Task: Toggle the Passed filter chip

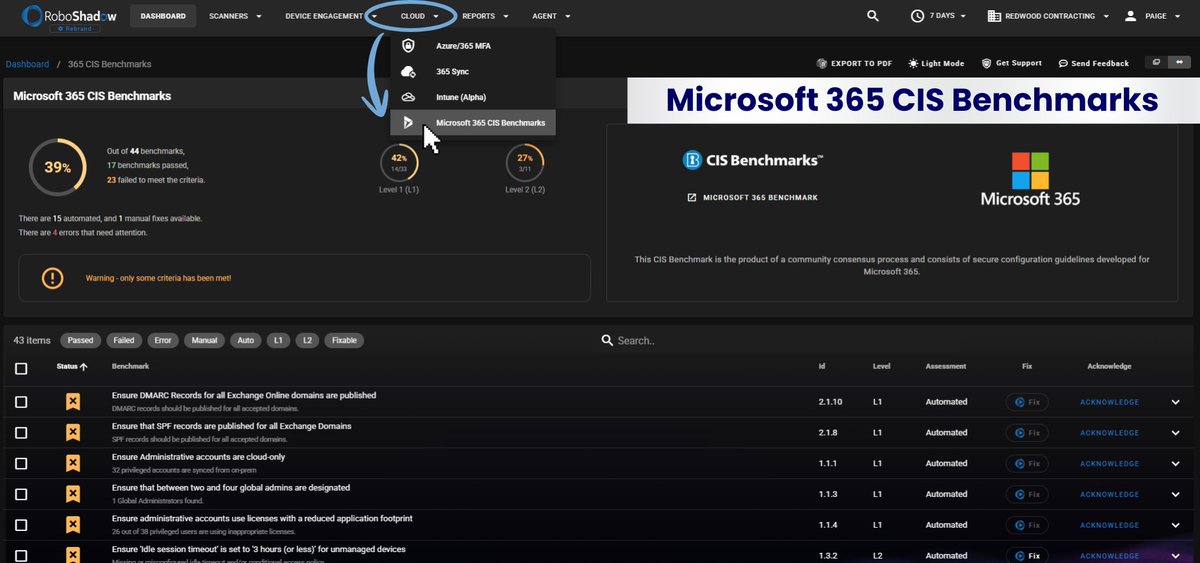Action: 80,340
